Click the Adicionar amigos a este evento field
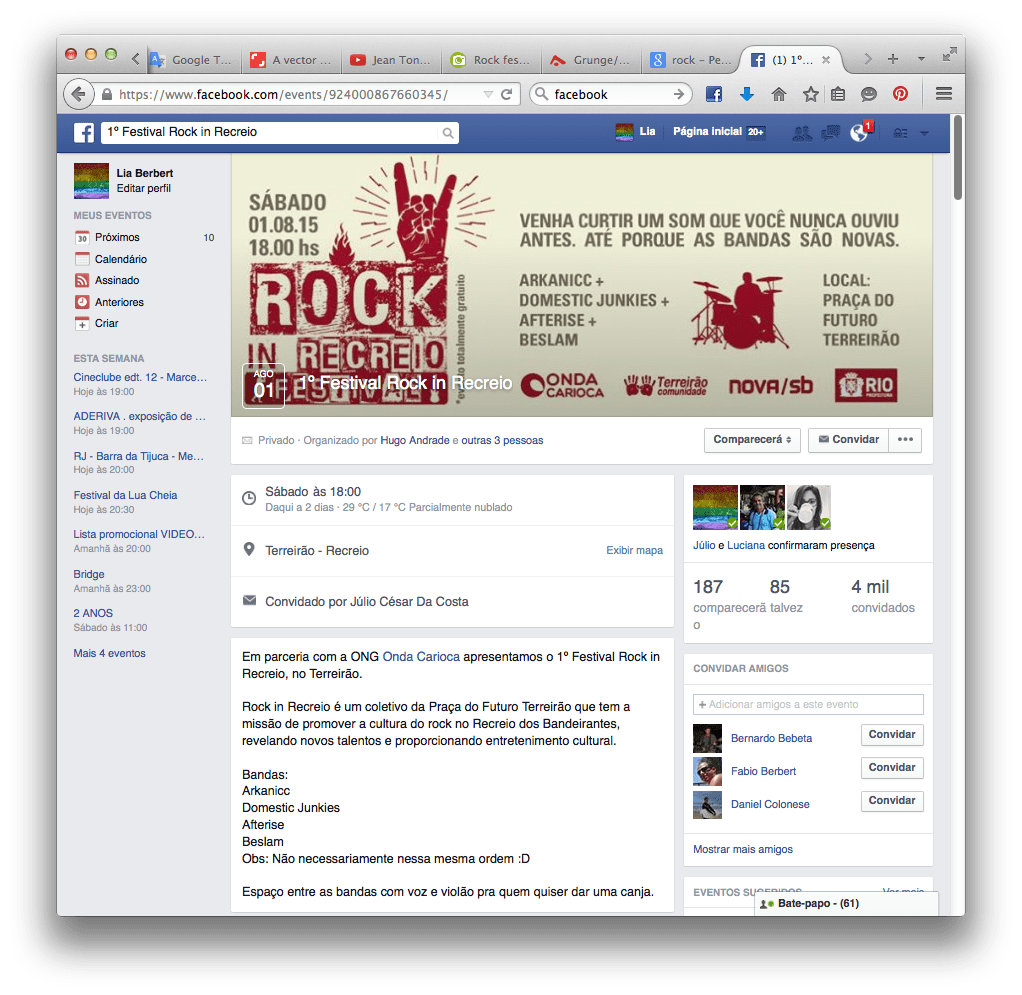Image resolution: width=1022 pixels, height=995 pixels. pos(808,704)
